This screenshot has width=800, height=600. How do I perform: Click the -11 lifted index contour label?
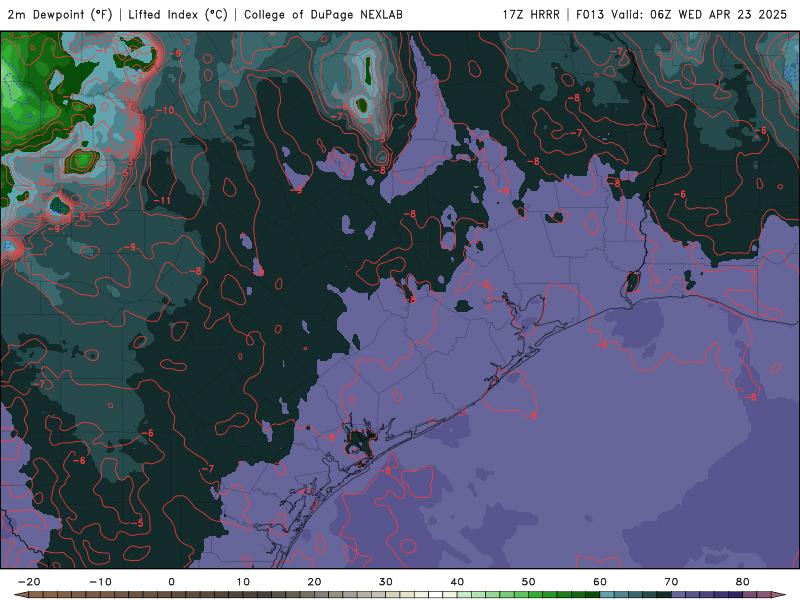[x=162, y=201]
